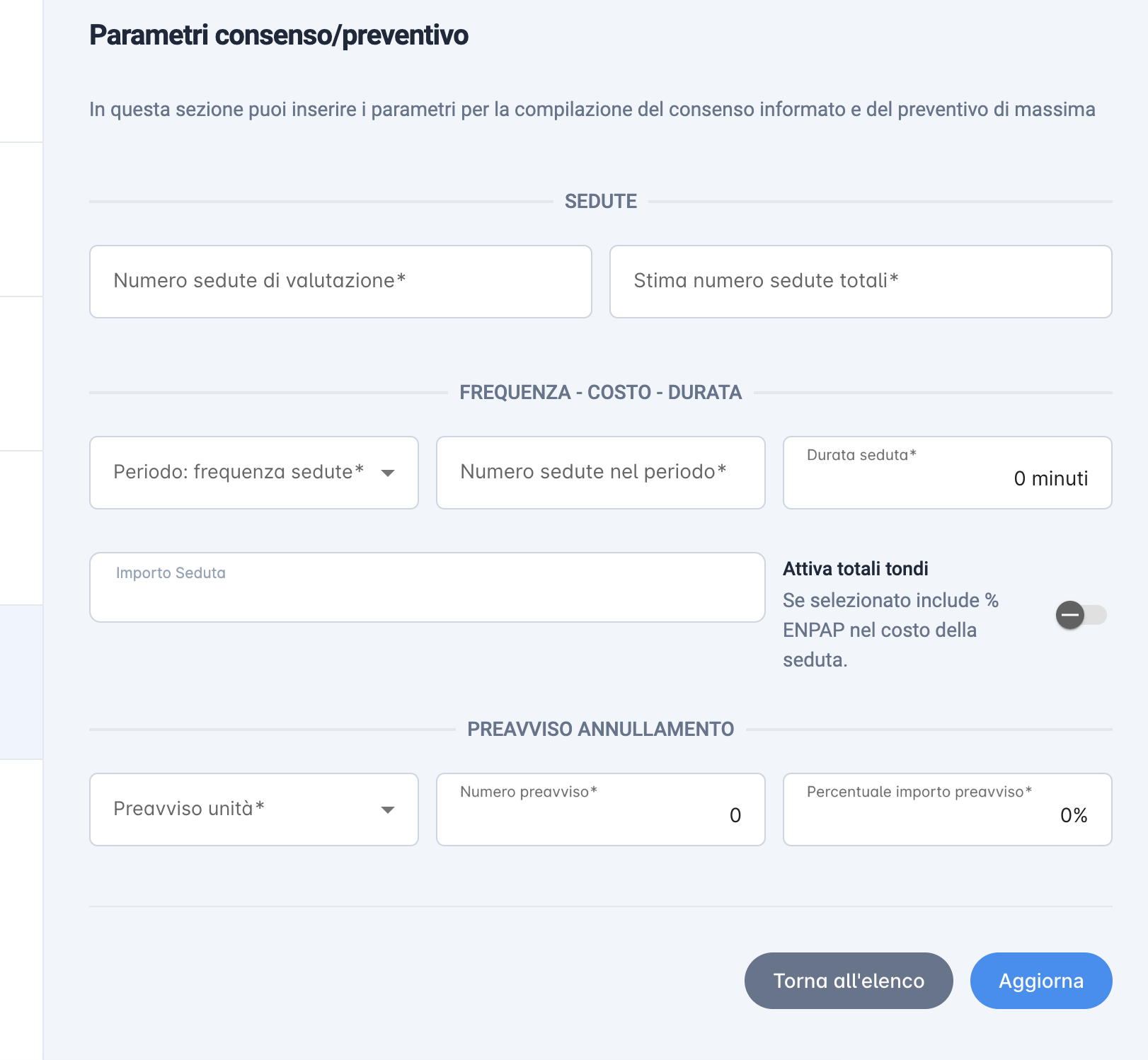Open the Preavviso unità dropdown

[254, 810]
